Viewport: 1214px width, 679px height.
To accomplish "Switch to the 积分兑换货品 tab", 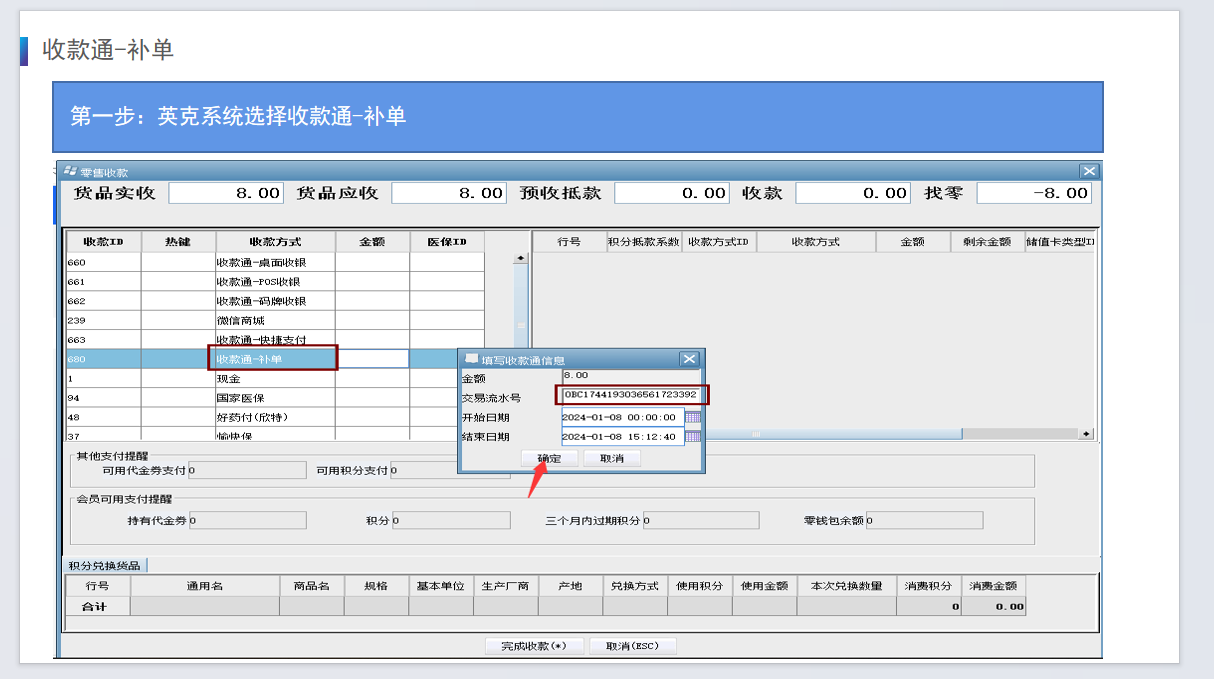I will (x=104, y=565).
